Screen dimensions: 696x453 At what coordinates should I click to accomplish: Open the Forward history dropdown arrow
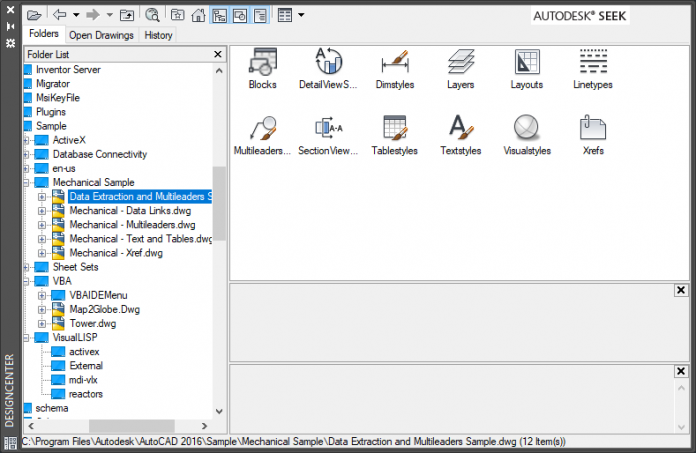tap(110, 15)
